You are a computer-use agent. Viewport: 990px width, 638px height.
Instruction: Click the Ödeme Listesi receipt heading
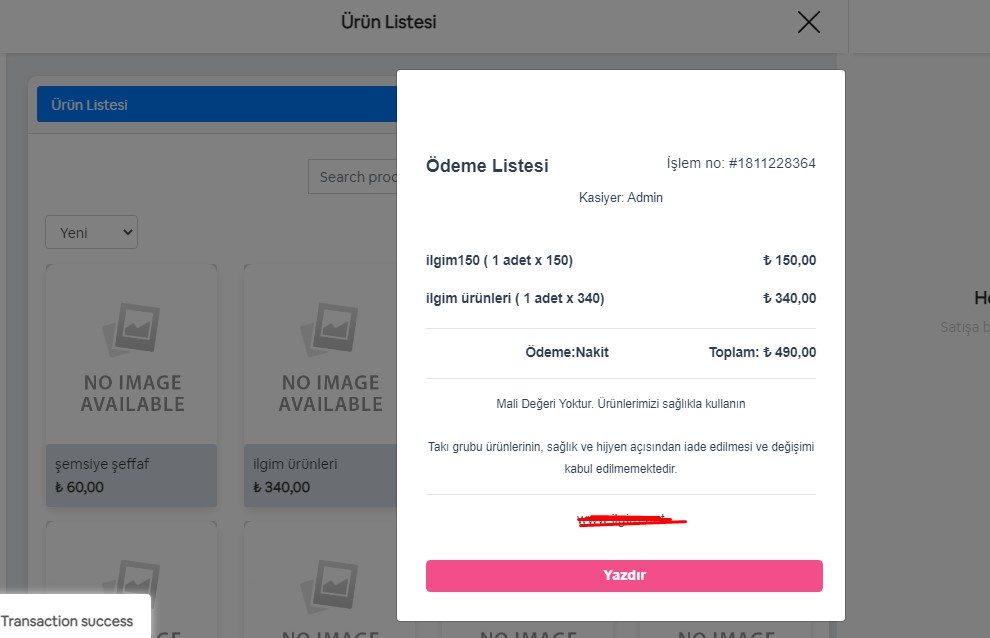[x=487, y=166]
